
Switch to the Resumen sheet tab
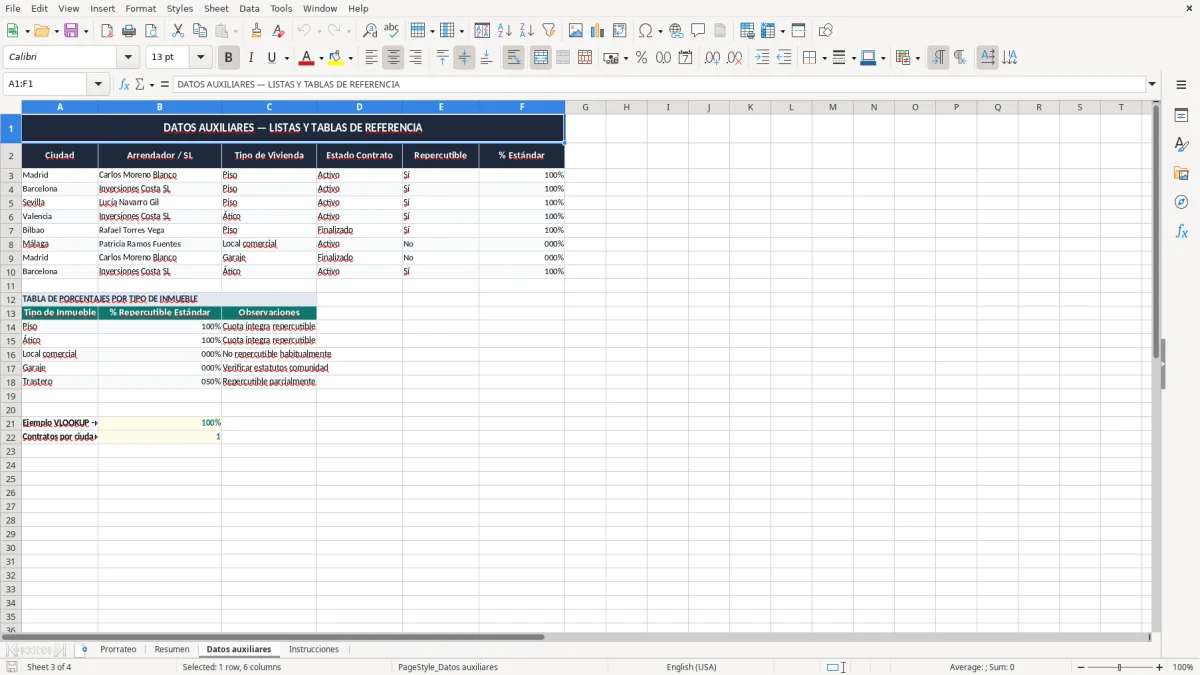pos(172,649)
